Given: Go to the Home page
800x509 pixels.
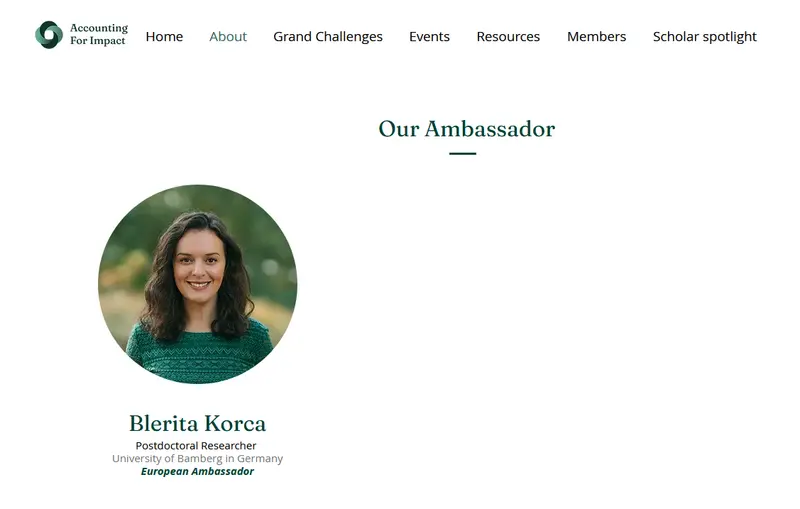Looking at the screenshot, I should (x=164, y=37).
